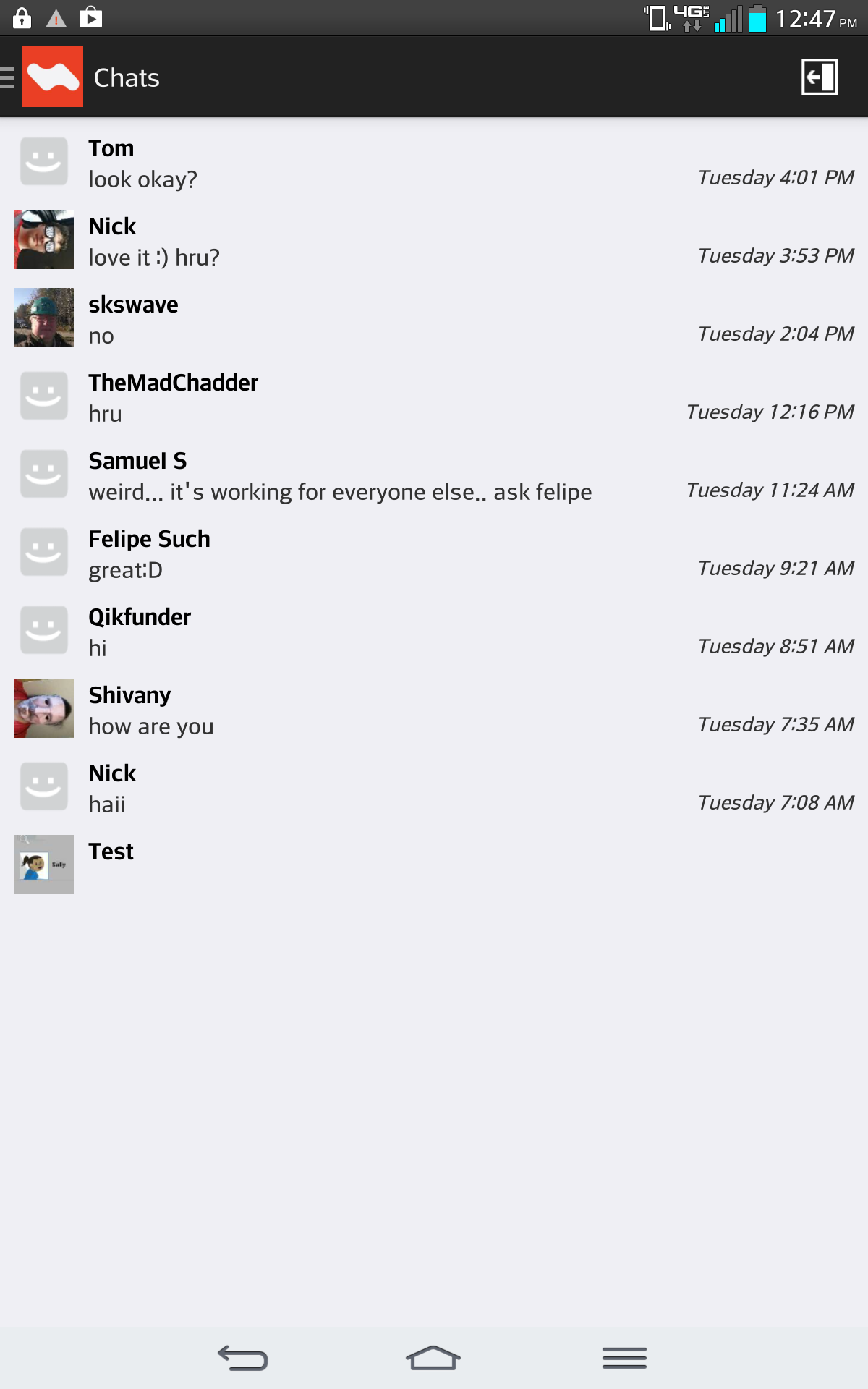Open TheMadChadder chat

(434, 396)
